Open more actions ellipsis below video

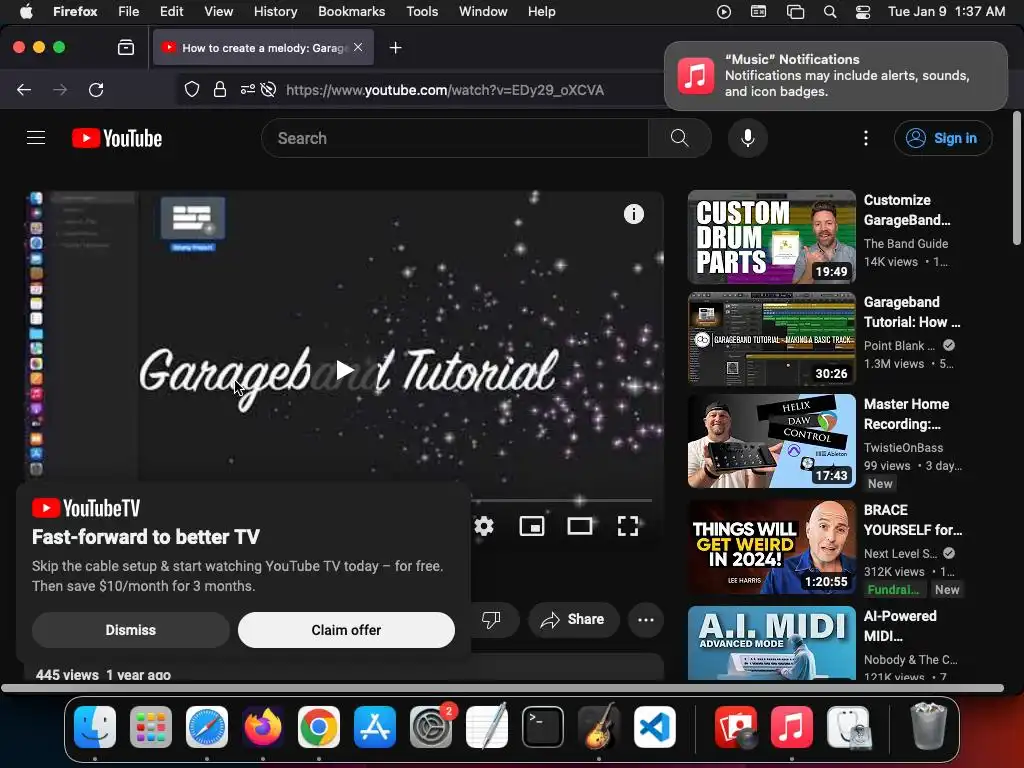pos(646,620)
